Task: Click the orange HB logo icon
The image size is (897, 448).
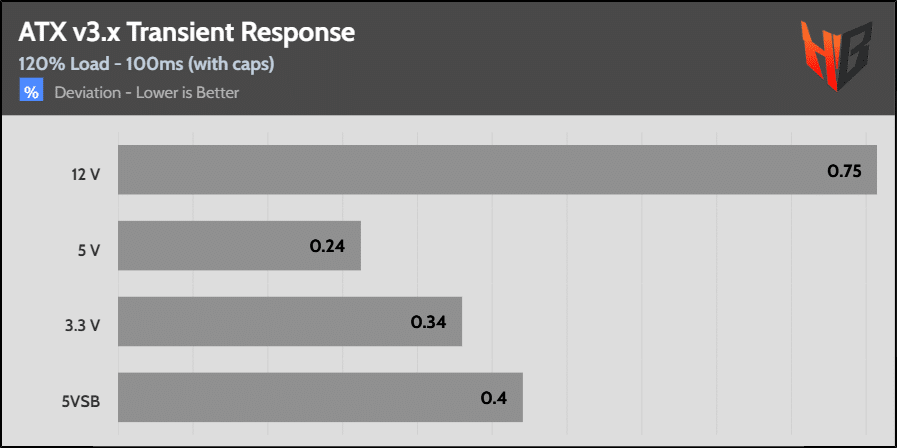Action: (836, 55)
